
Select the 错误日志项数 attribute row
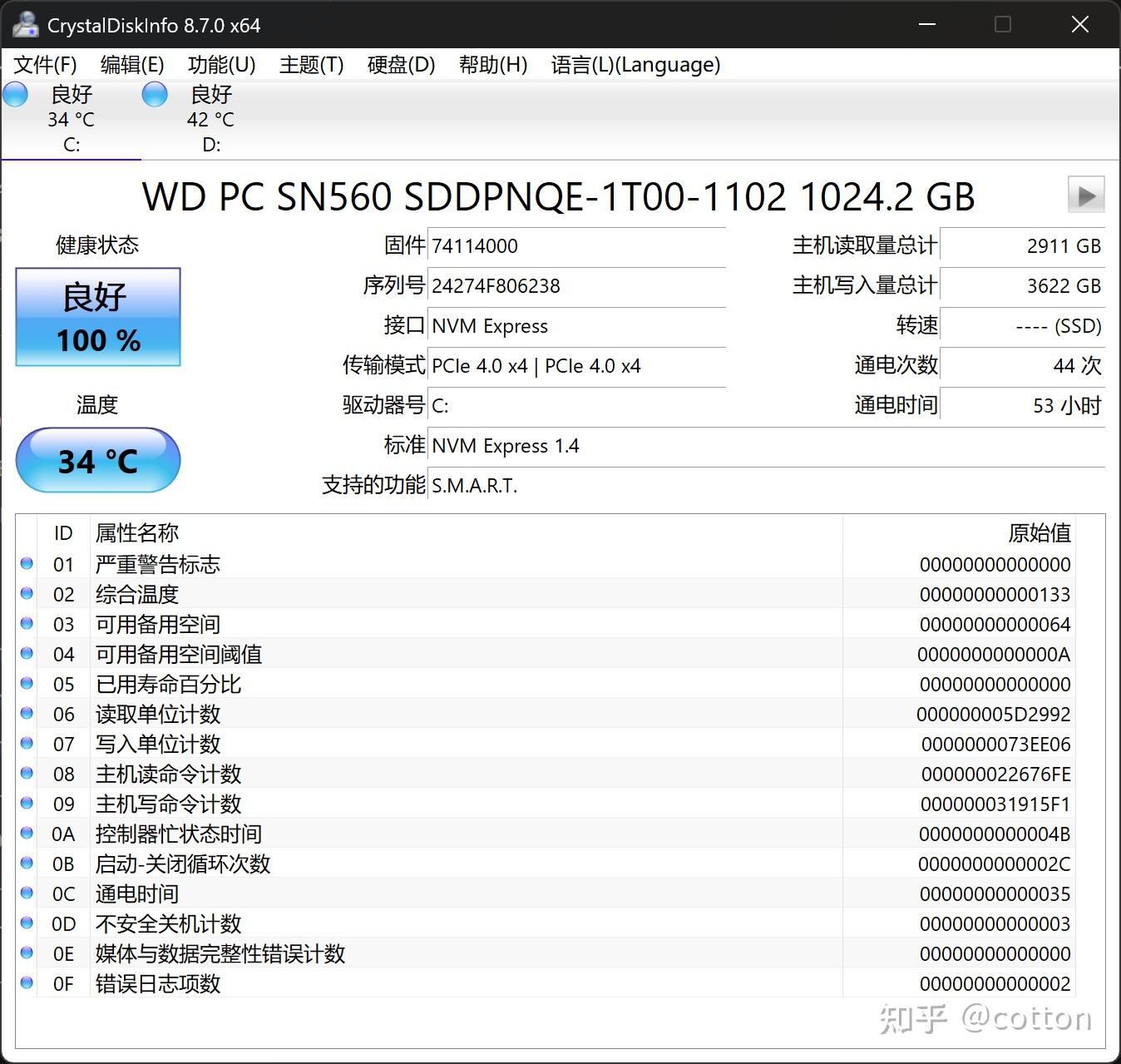click(546, 983)
